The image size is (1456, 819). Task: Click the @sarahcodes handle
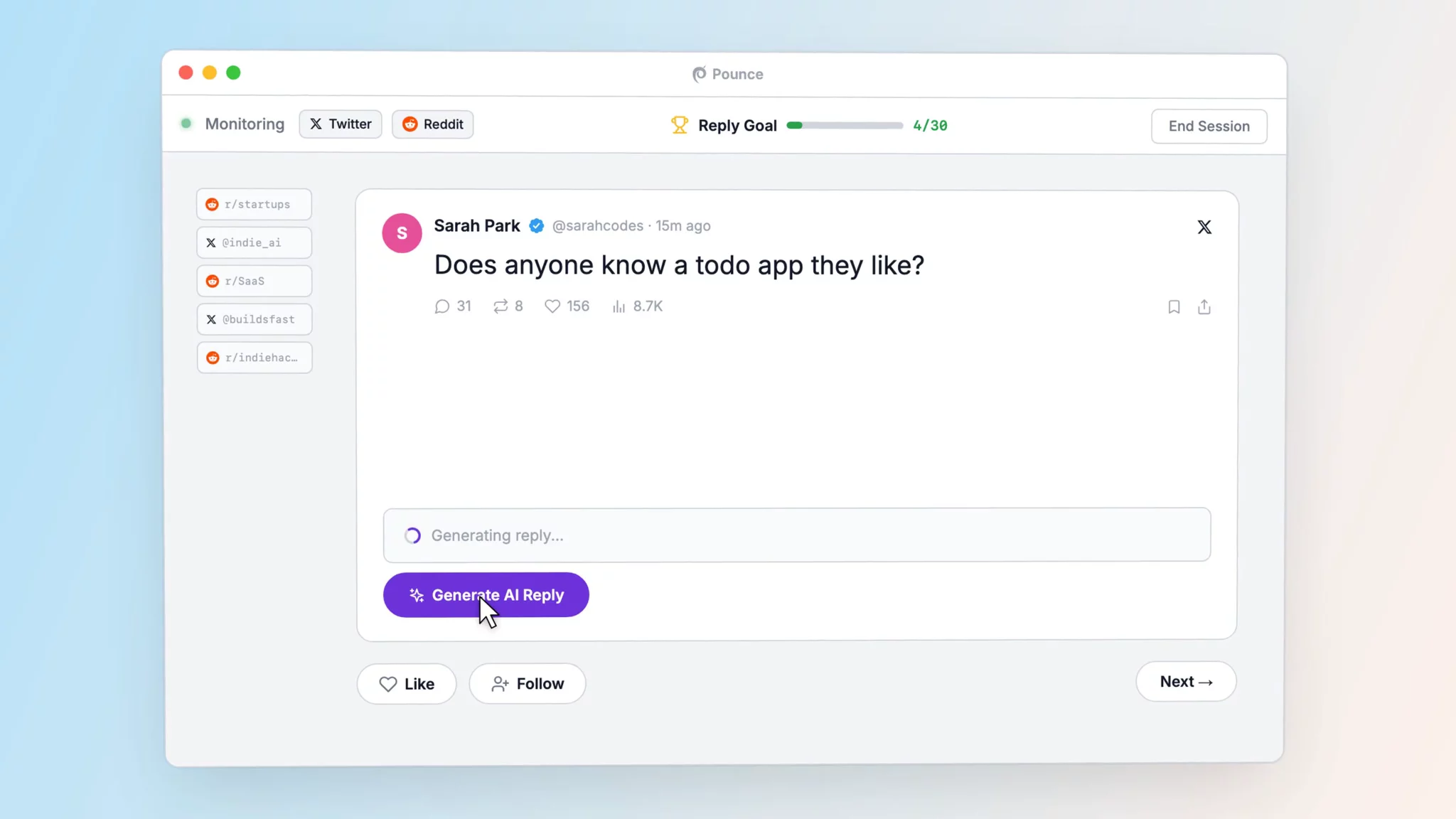click(598, 225)
